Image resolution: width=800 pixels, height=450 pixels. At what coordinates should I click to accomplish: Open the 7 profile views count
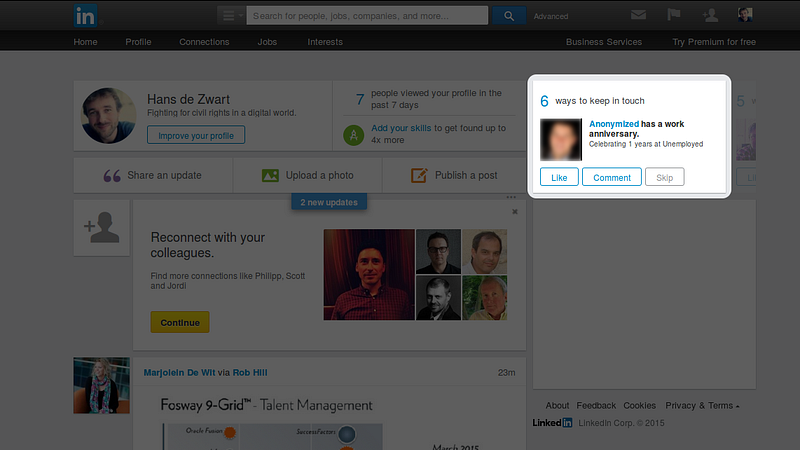pos(360,99)
